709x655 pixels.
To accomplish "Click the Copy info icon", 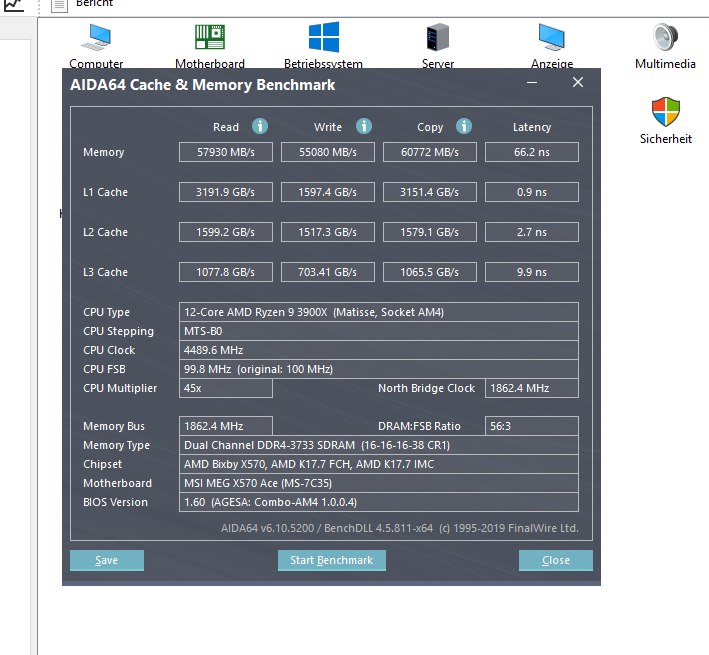I will click(x=464, y=126).
